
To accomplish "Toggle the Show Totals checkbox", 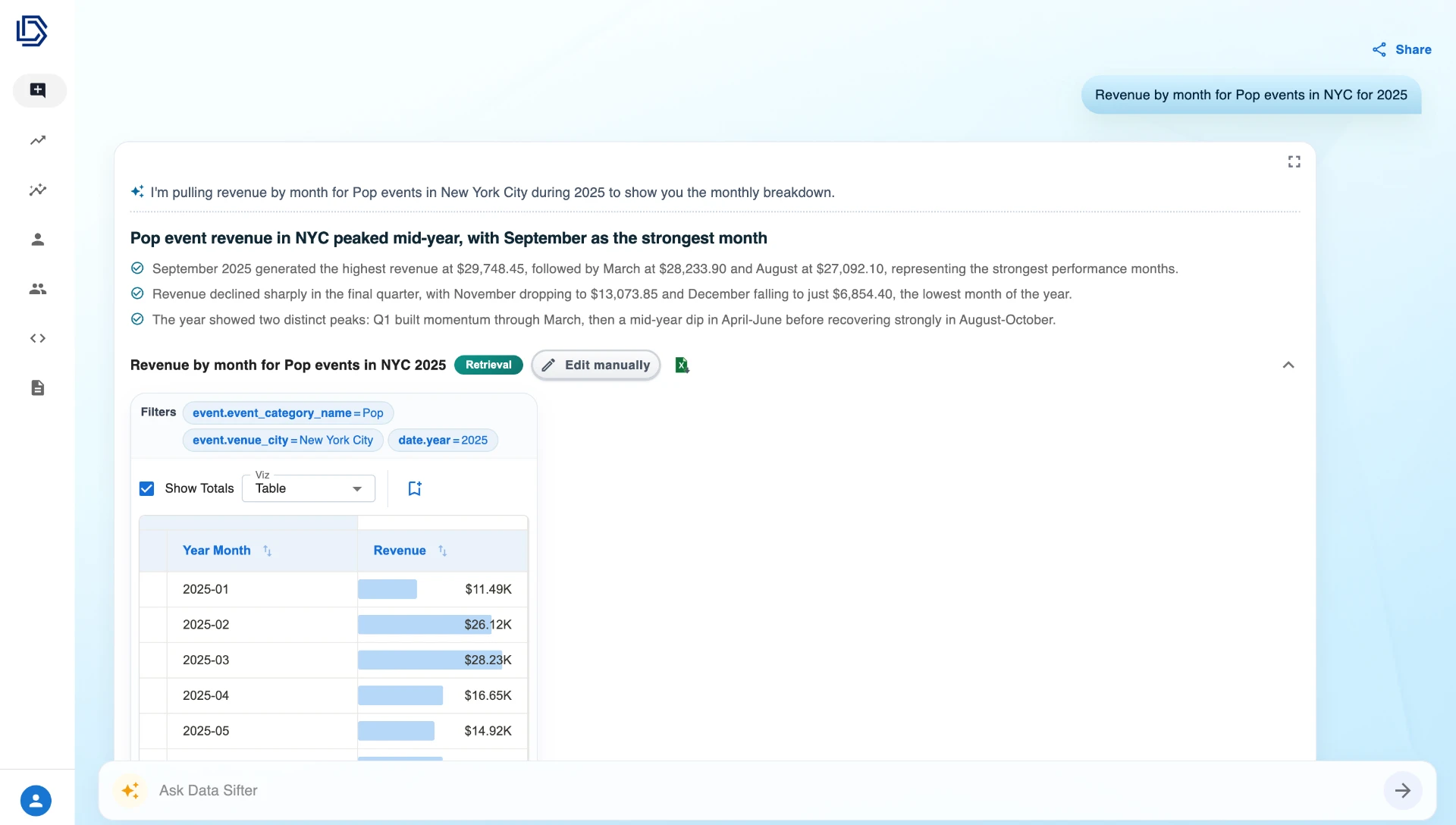I will coord(147,488).
